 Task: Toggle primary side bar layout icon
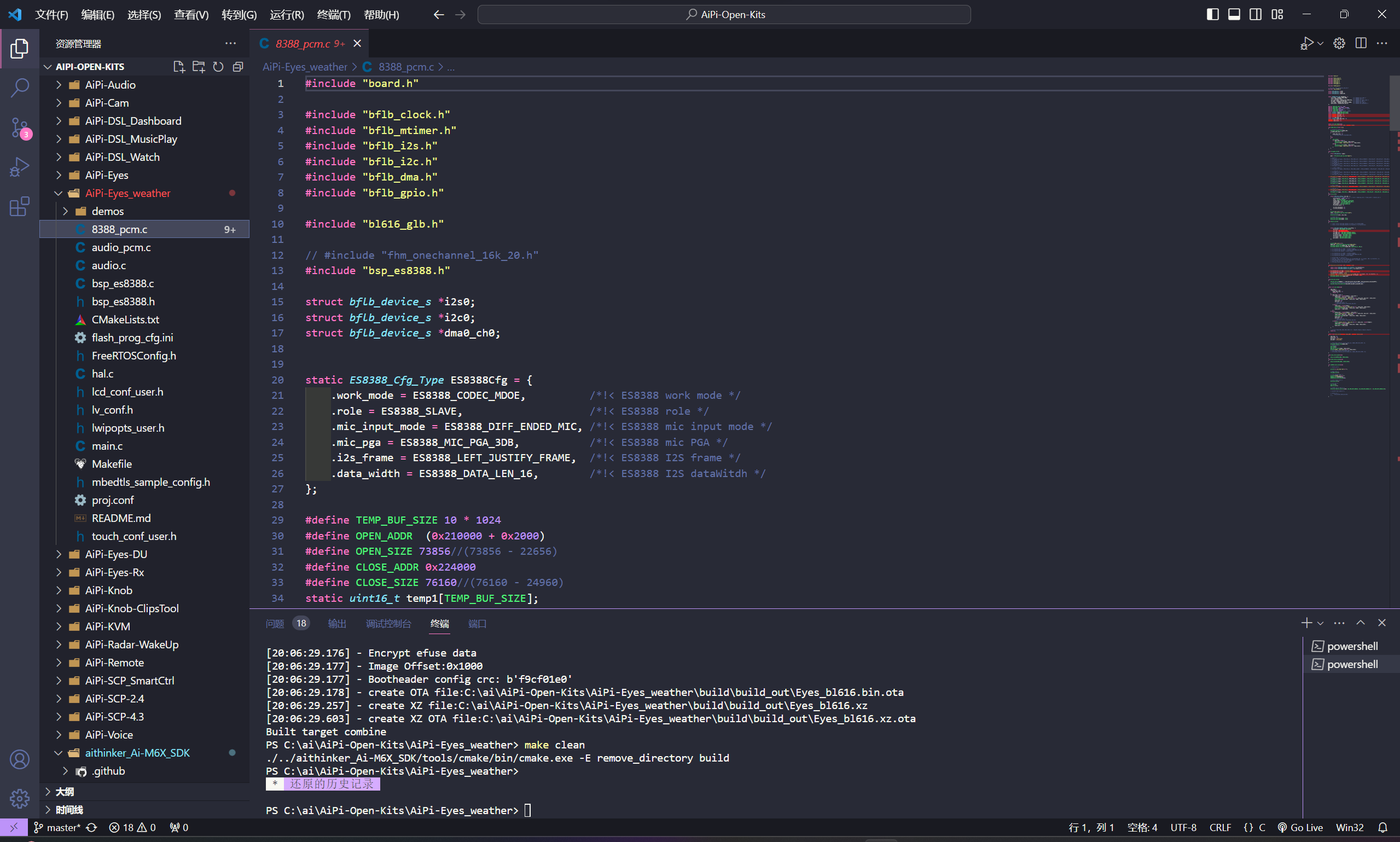pos(1212,14)
